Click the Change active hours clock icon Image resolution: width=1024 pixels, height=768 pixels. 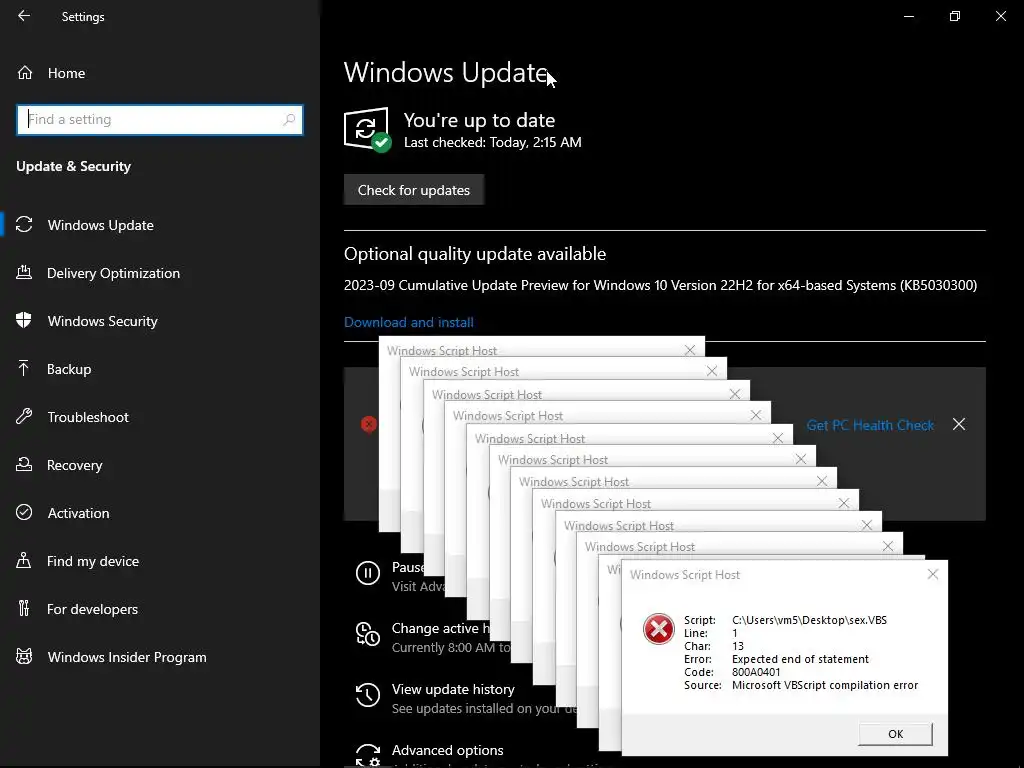[x=368, y=634]
